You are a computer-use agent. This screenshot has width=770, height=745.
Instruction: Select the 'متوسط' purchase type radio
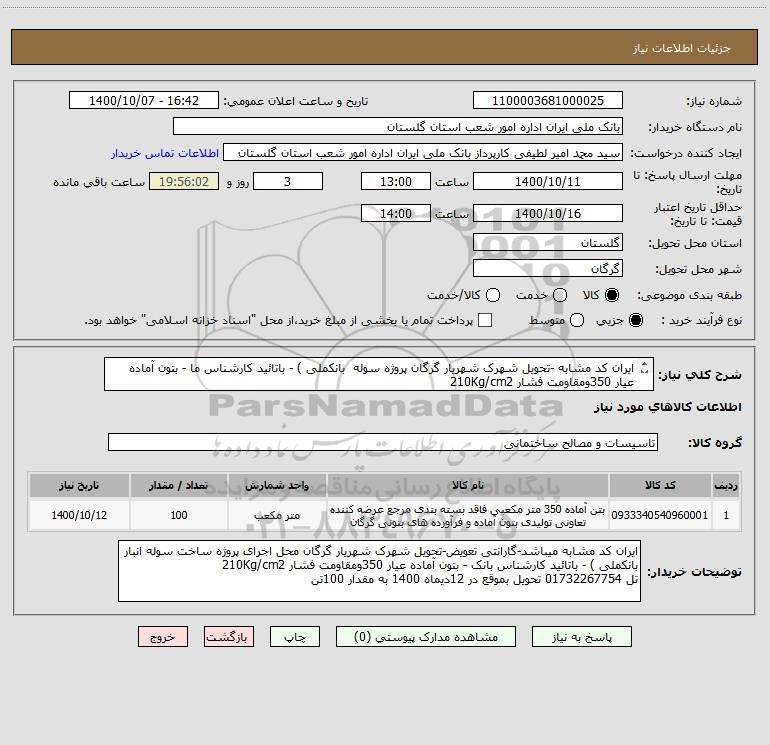(x=577, y=321)
